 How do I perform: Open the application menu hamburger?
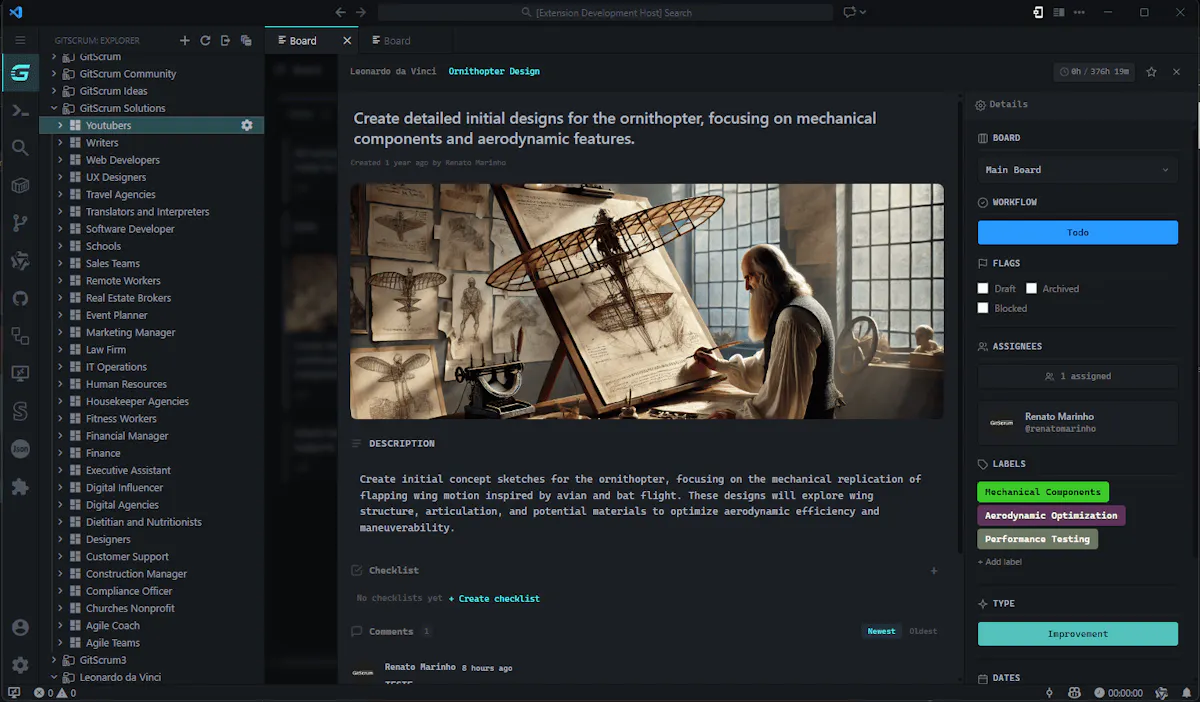point(20,40)
